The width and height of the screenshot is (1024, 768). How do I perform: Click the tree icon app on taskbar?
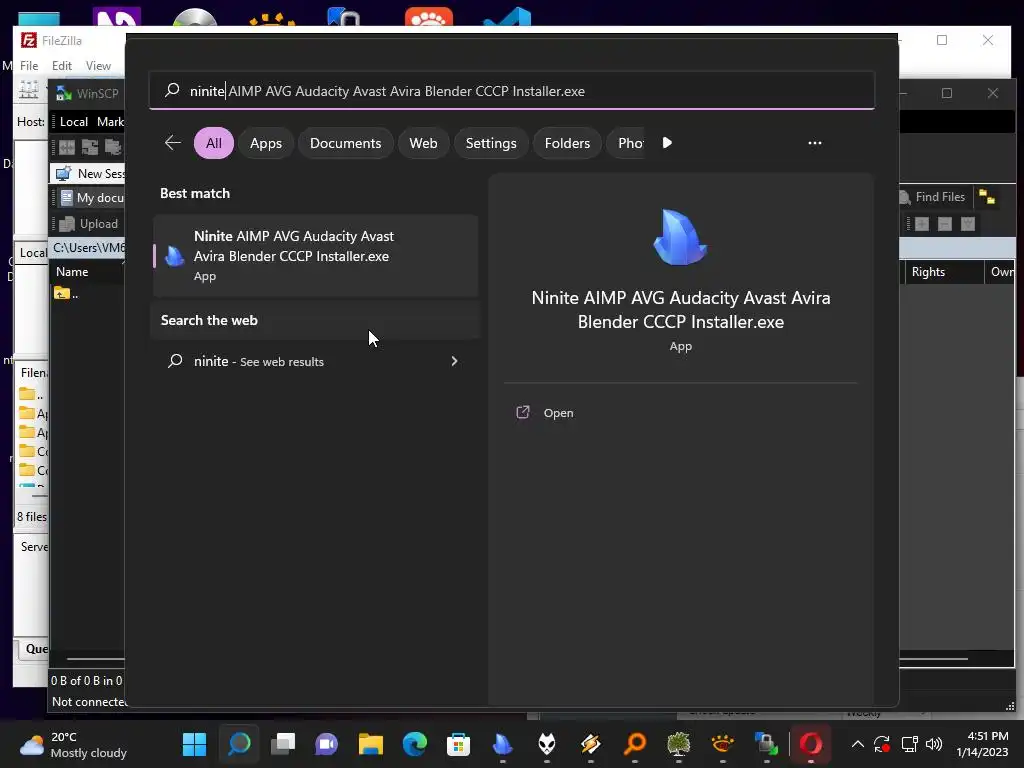[679, 744]
